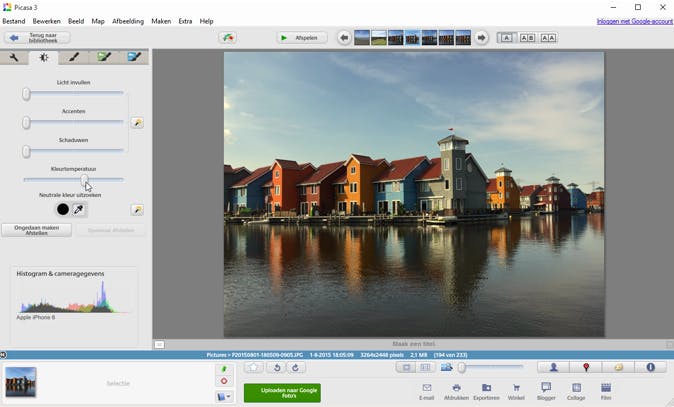Click the Blogger icon
674x407 pixels.
click(x=546, y=388)
